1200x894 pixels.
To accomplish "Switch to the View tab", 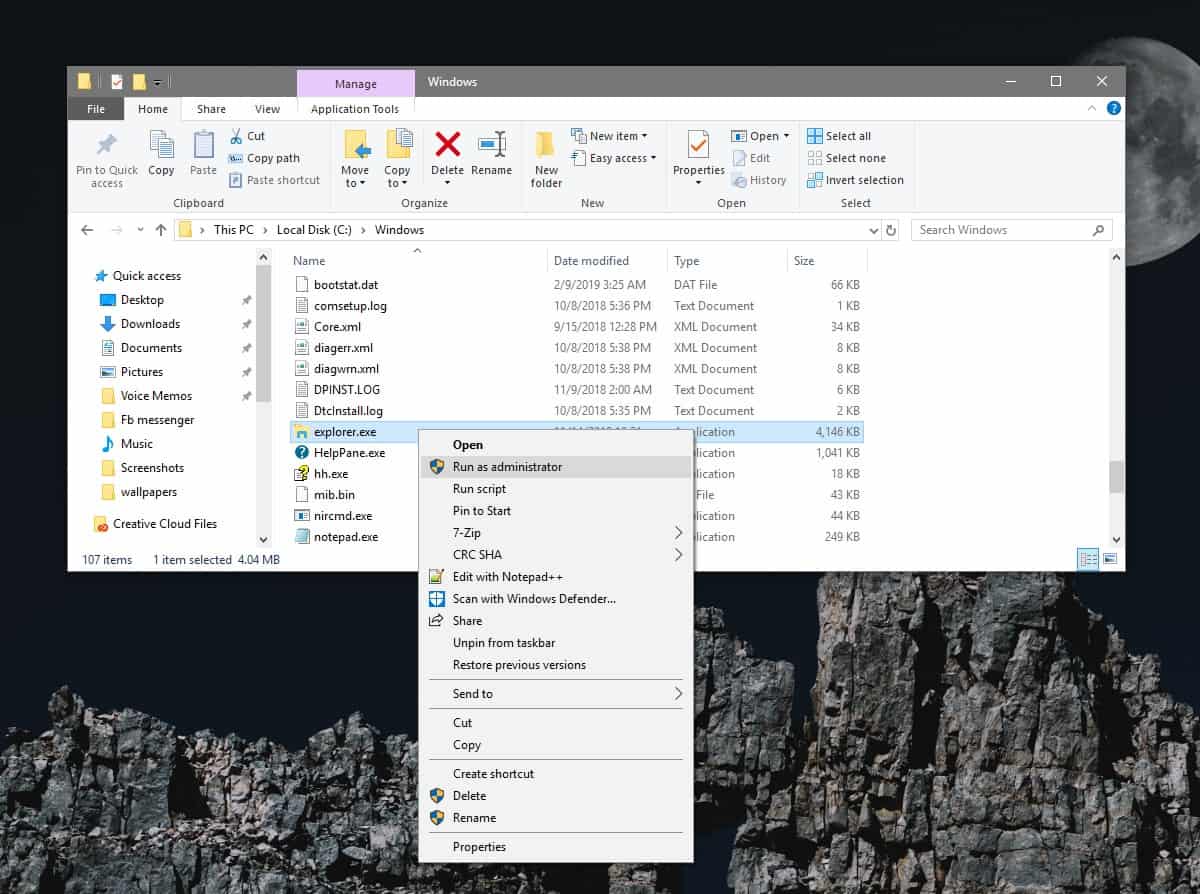I will click(267, 108).
